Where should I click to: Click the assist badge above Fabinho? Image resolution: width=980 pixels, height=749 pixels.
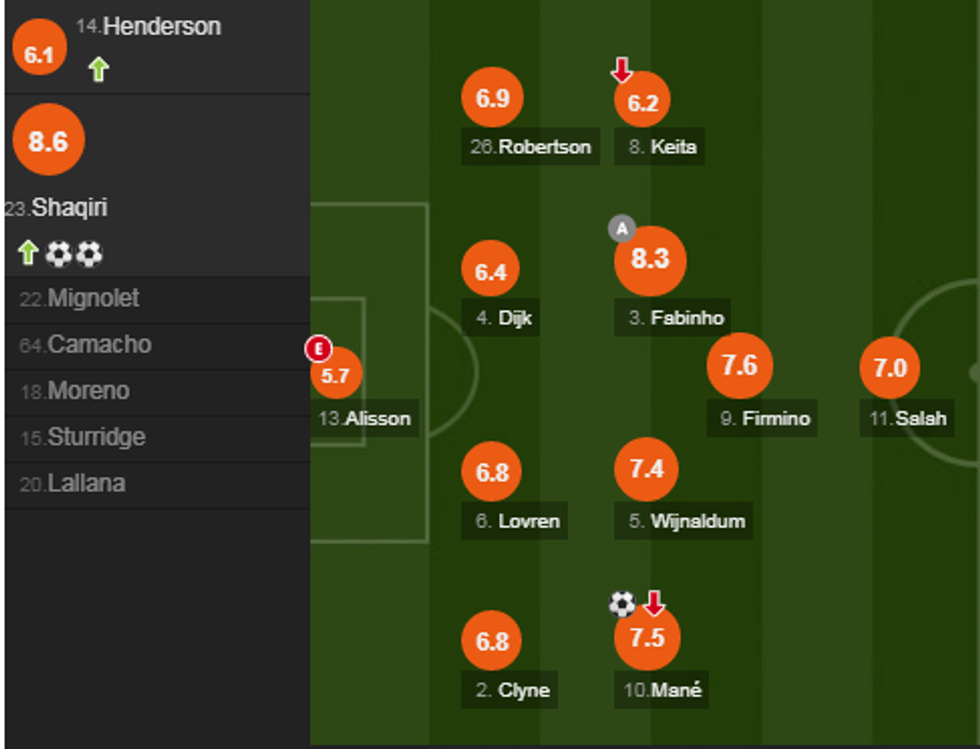pyautogui.click(x=622, y=229)
